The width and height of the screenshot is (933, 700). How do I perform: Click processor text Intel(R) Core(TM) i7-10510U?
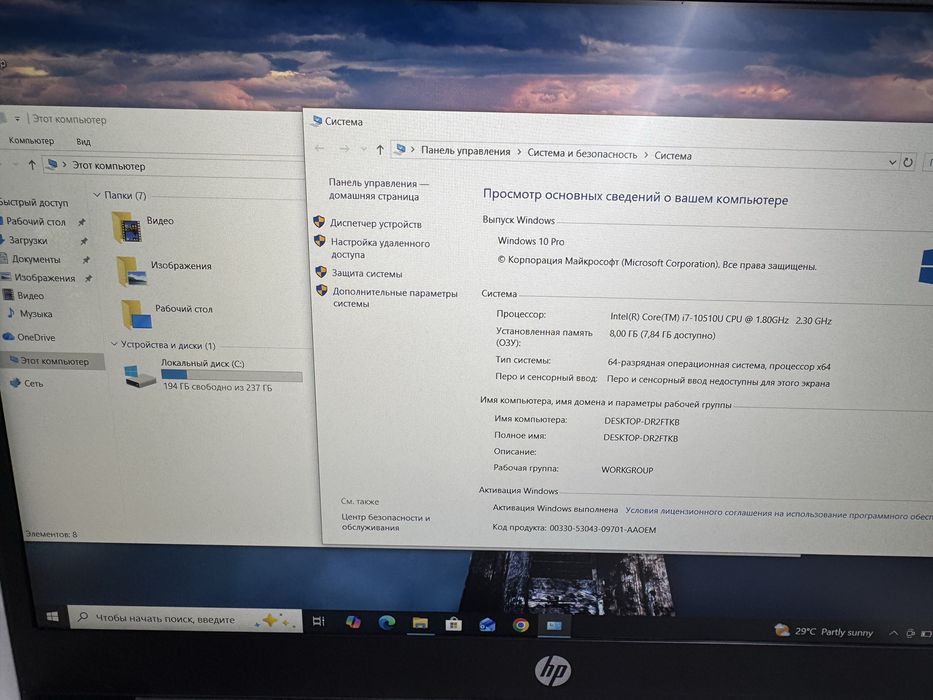pos(721,319)
